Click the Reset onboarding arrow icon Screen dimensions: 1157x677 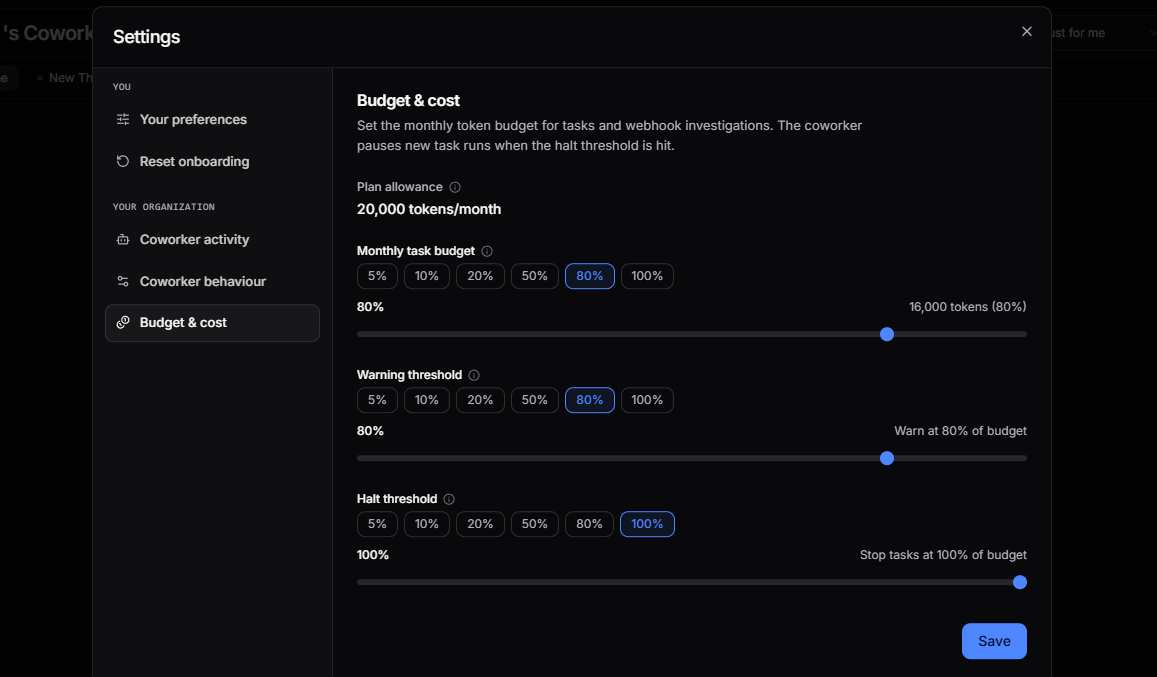click(123, 161)
